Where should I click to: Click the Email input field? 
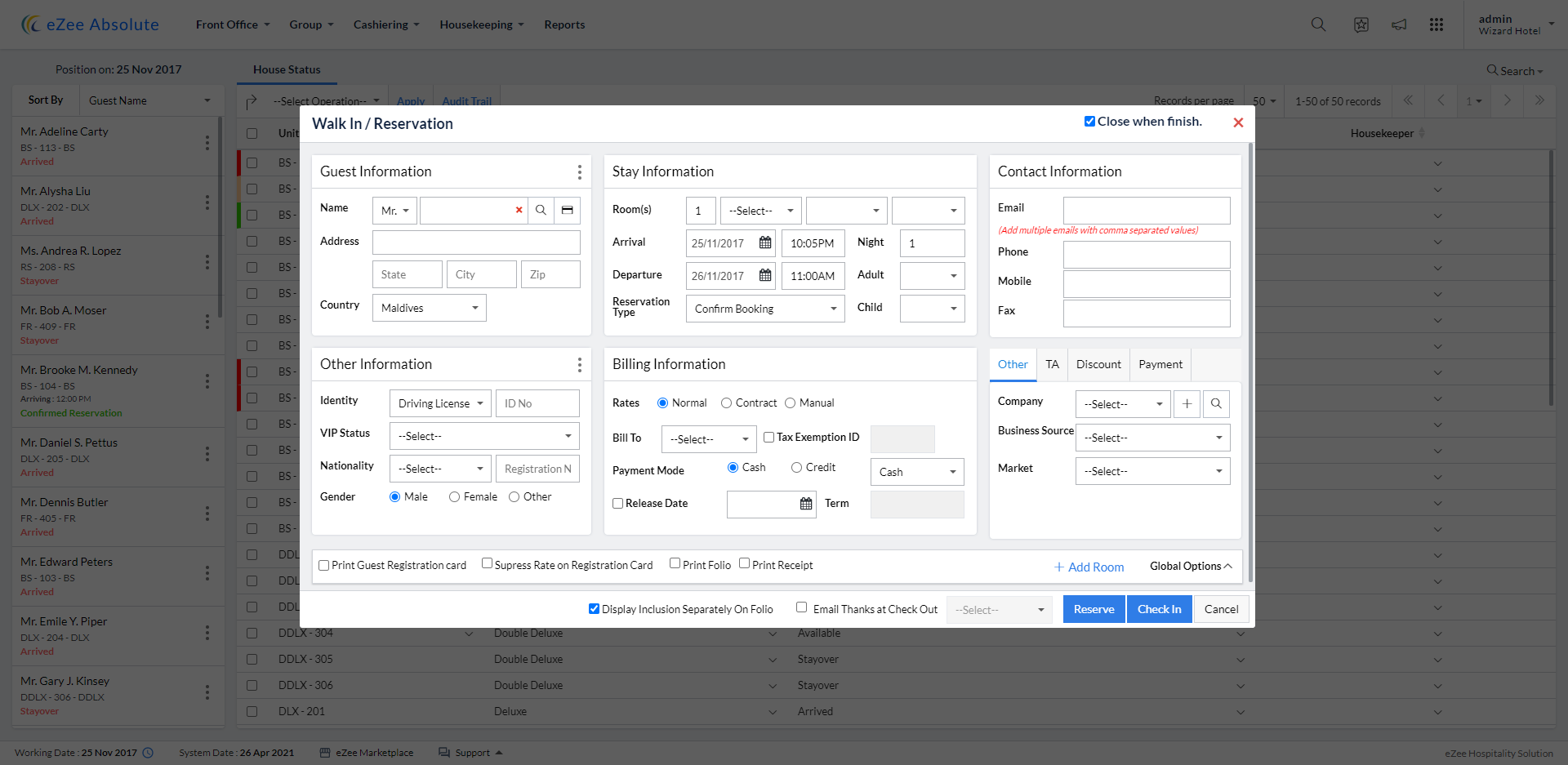[x=1147, y=211]
